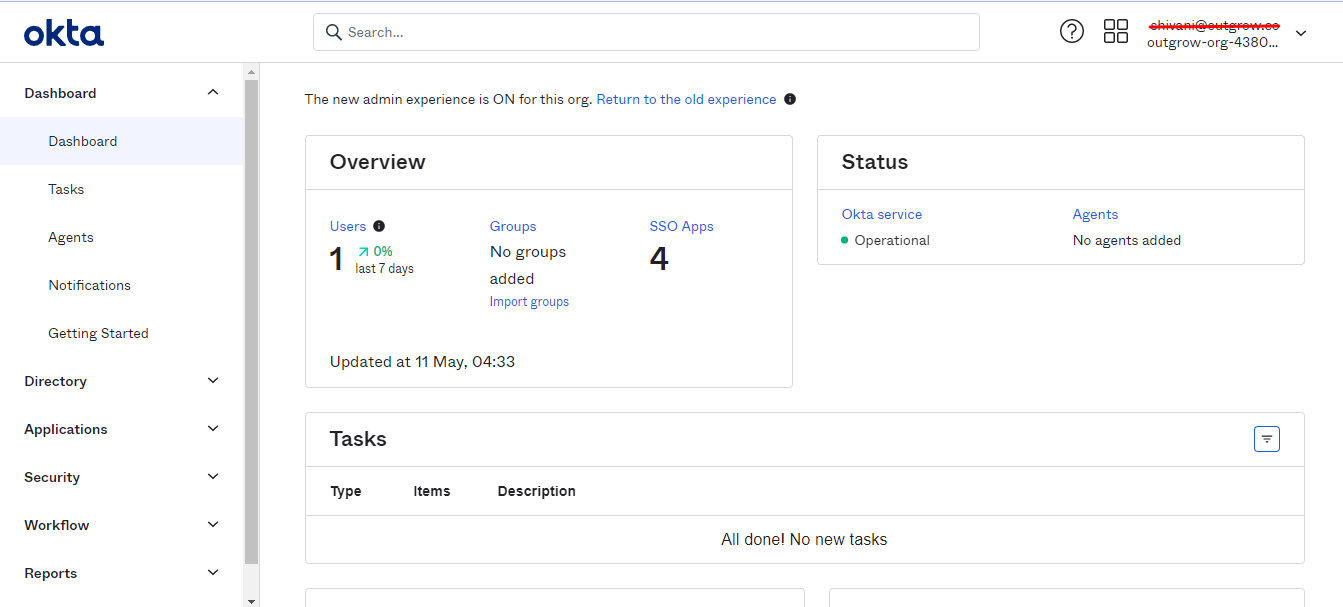Open the Agents link in Status
The width and height of the screenshot is (1343, 607).
point(1095,214)
